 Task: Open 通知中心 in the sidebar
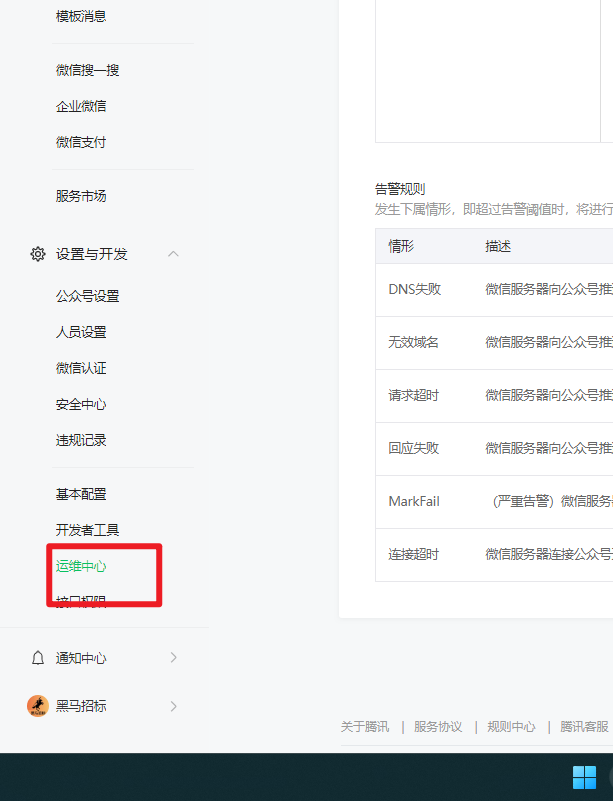point(81,658)
